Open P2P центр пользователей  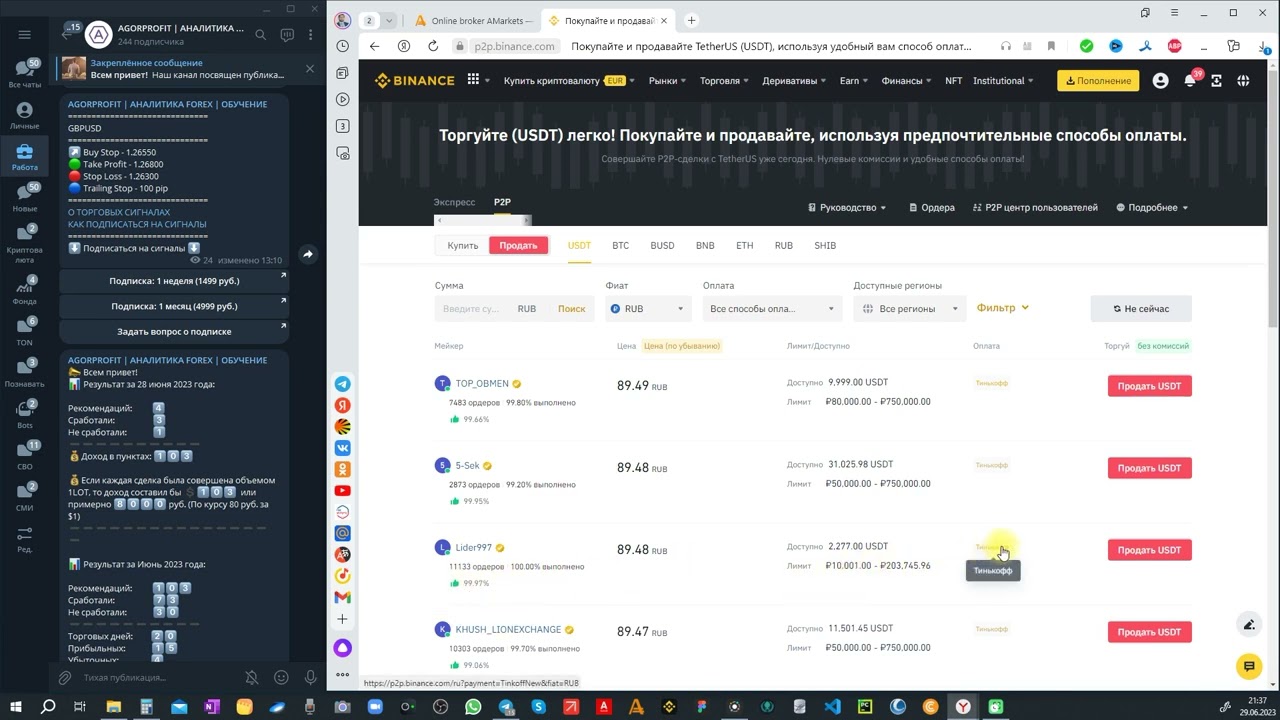click(1035, 208)
